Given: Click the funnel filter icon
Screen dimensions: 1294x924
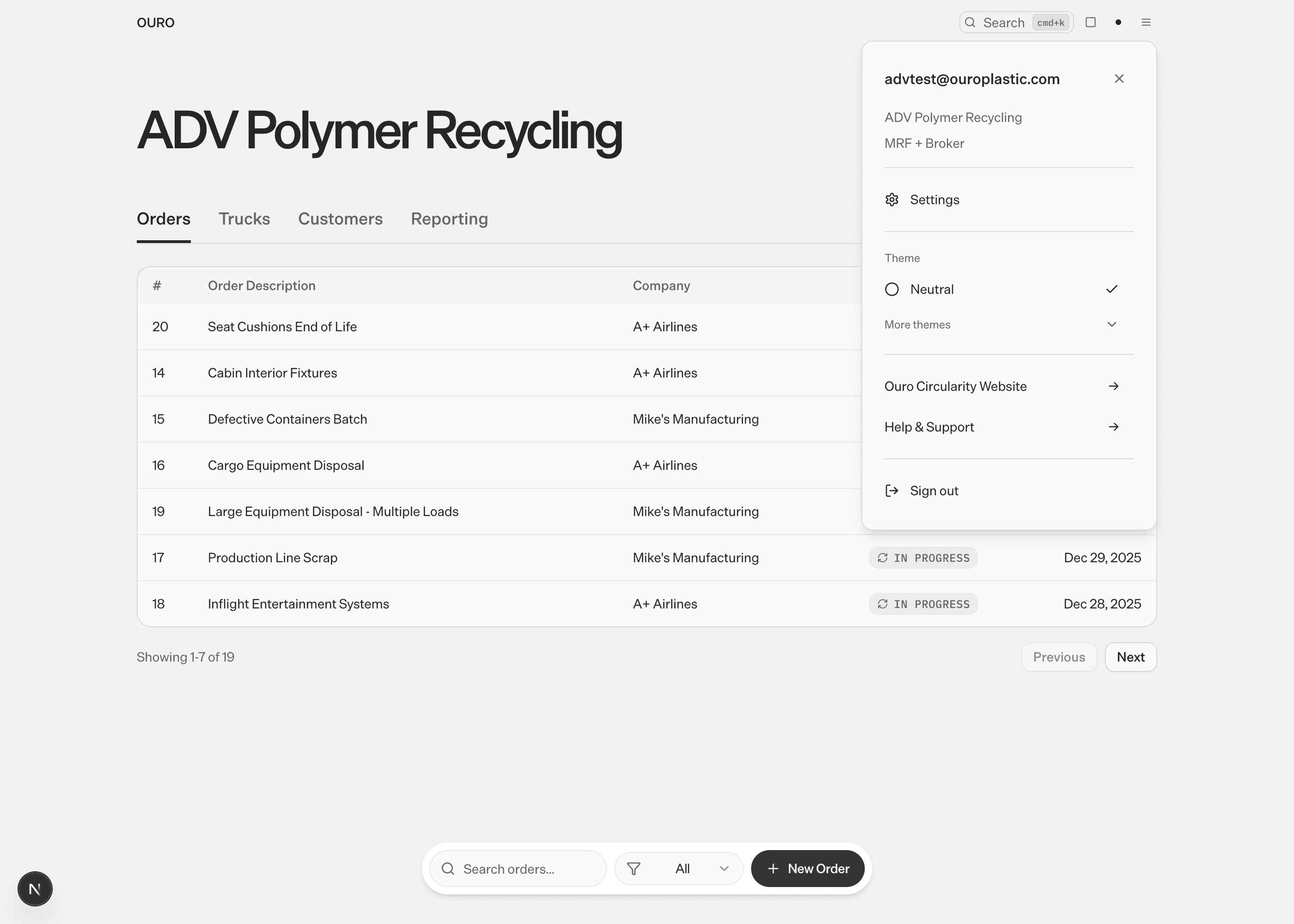Looking at the screenshot, I should (633, 869).
